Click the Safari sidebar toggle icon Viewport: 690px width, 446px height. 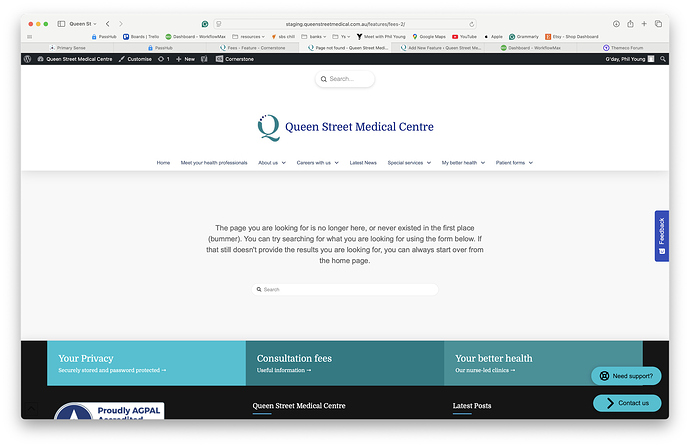pyautogui.click(x=61, y=23)
